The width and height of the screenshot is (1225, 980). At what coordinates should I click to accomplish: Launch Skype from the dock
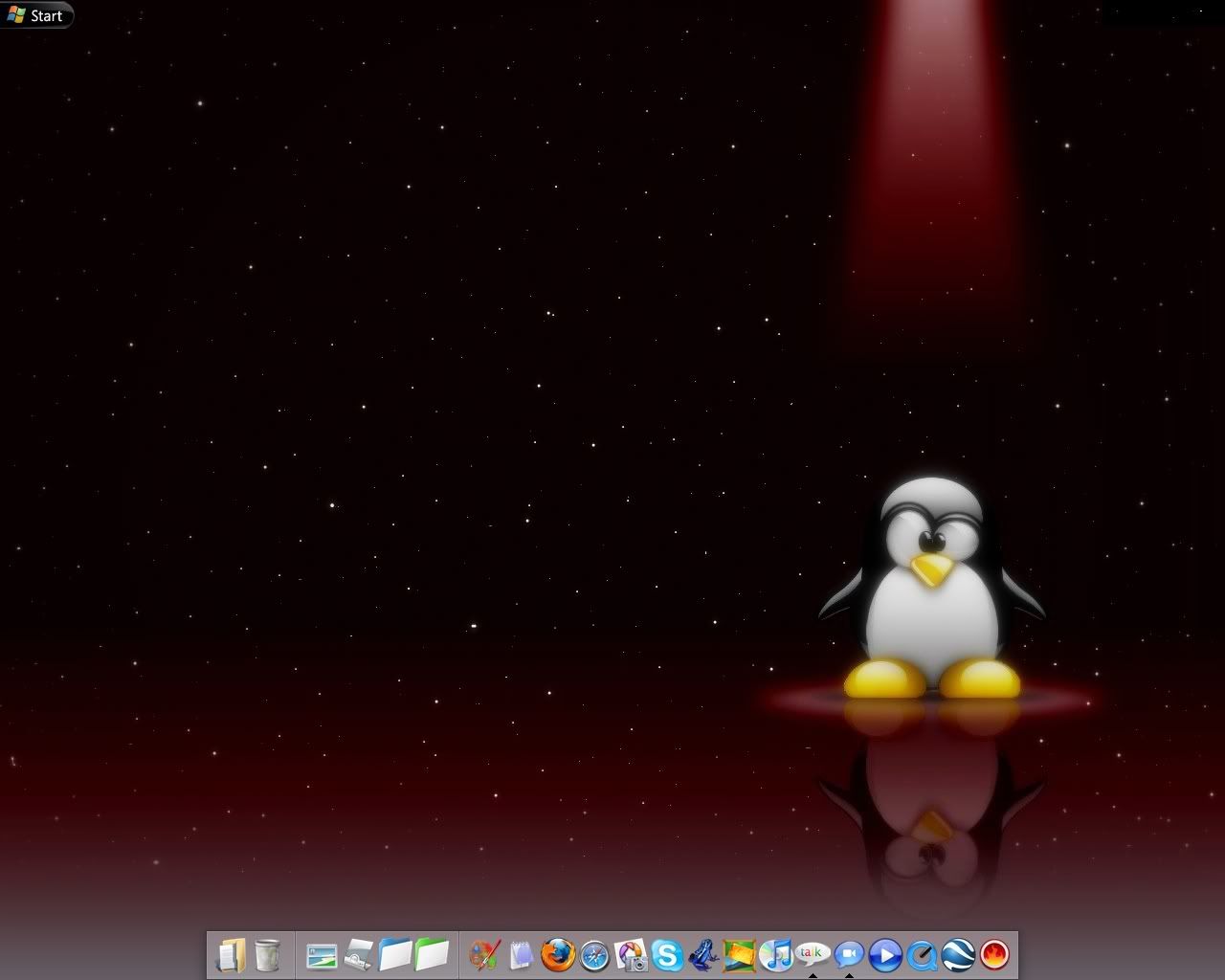tap(667, 955)
